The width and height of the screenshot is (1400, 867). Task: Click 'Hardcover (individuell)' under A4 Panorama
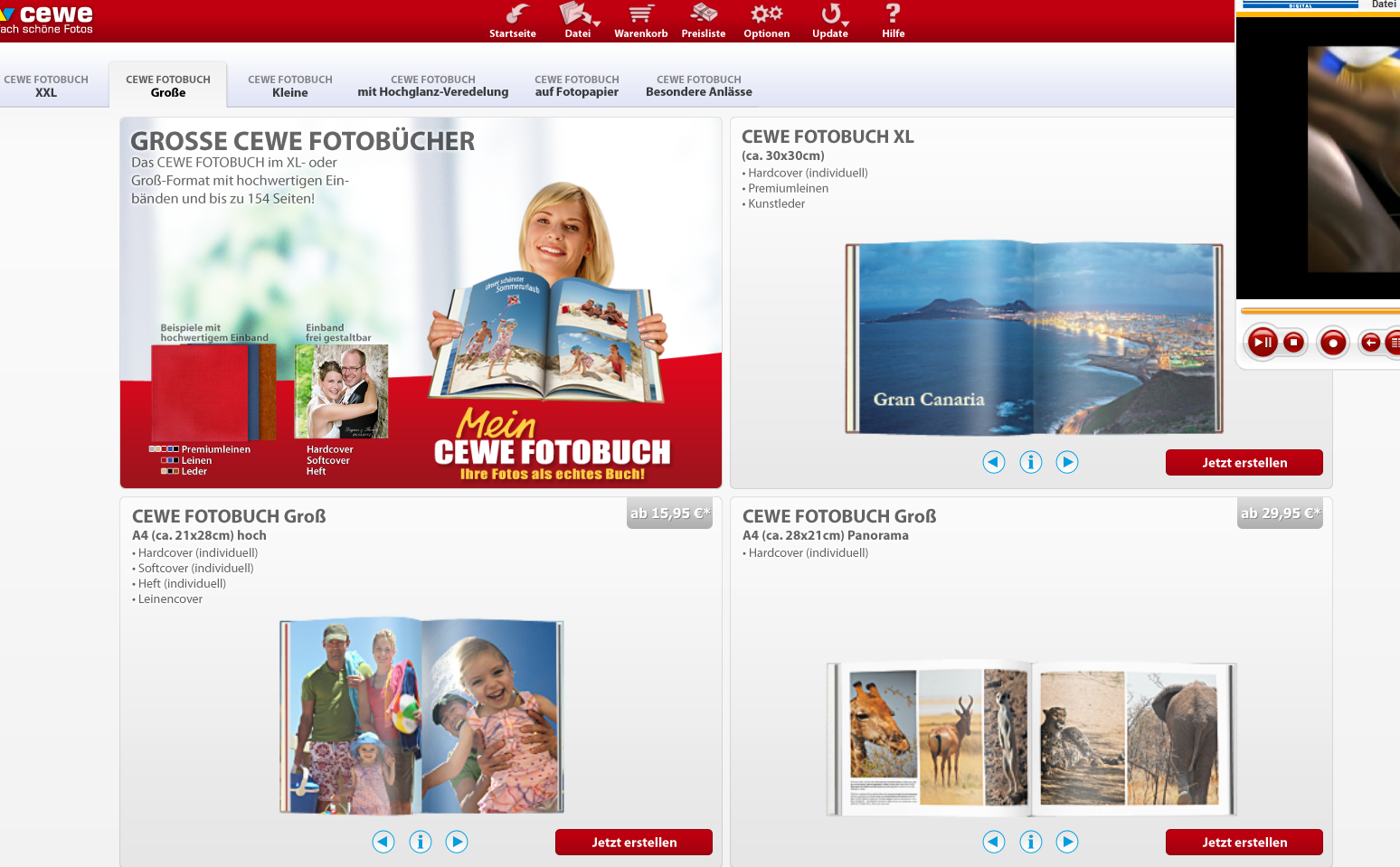[x=809, y=552]
